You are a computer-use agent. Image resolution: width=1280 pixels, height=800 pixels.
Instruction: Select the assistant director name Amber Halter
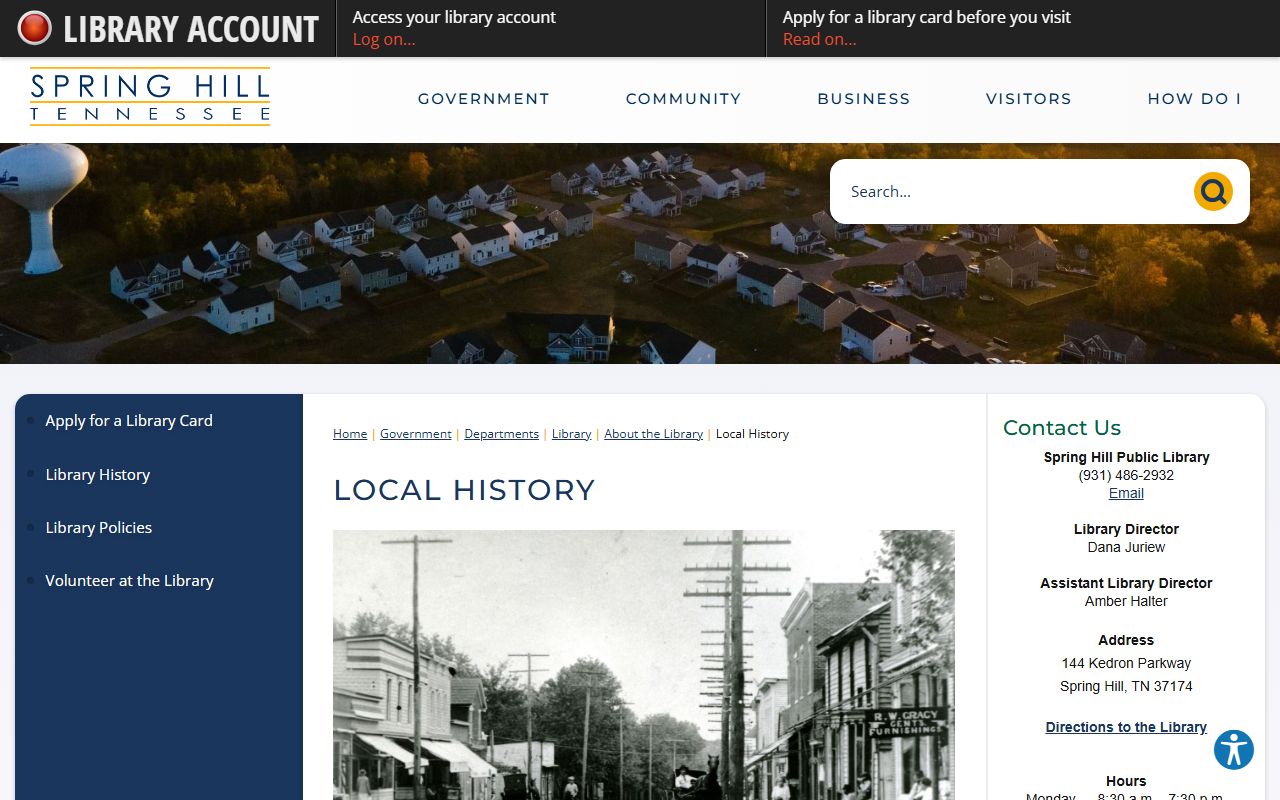click(1126, 601)
